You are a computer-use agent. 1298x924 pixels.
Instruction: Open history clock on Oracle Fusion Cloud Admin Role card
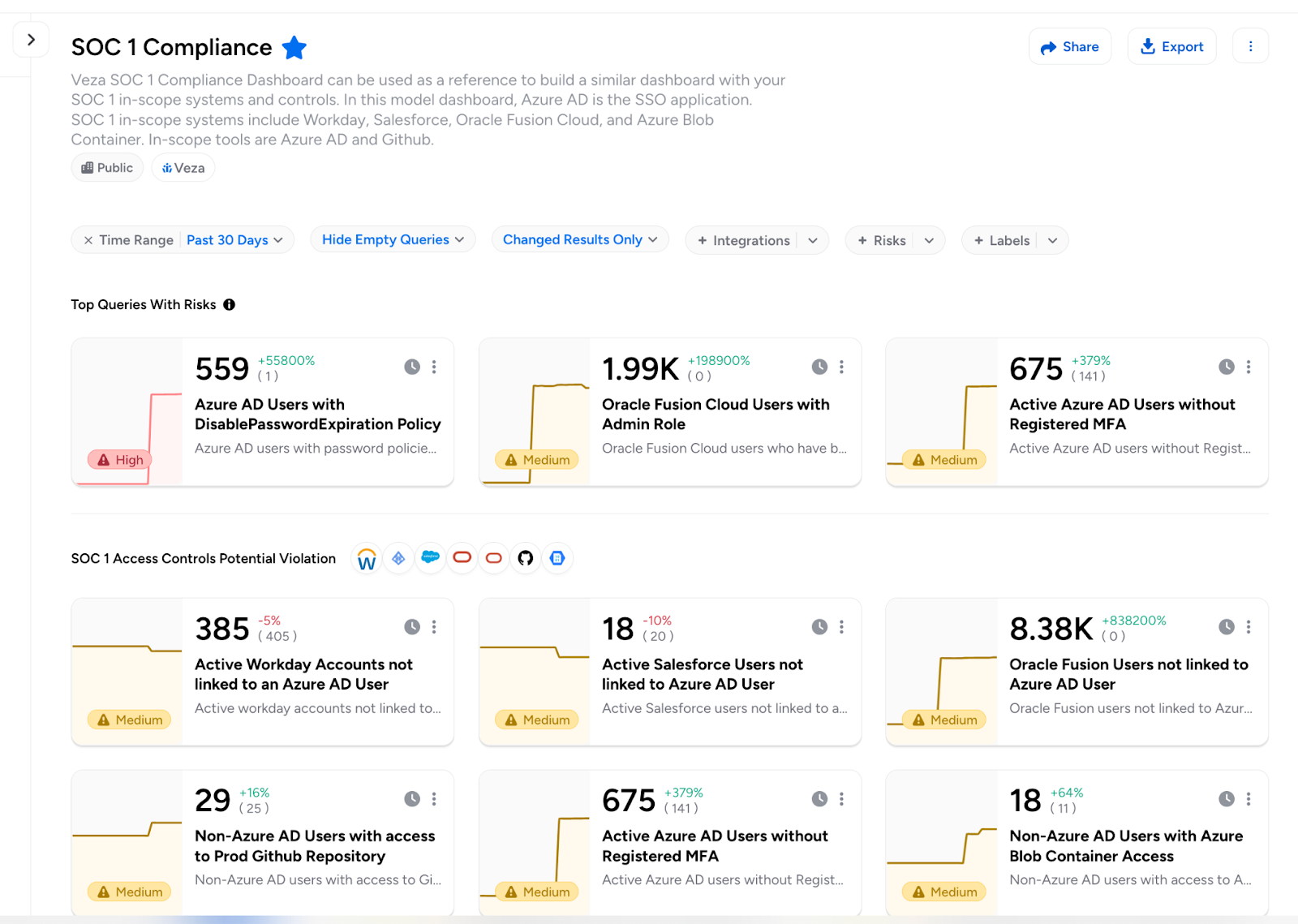pyautogui.click(x=819, y=367)
